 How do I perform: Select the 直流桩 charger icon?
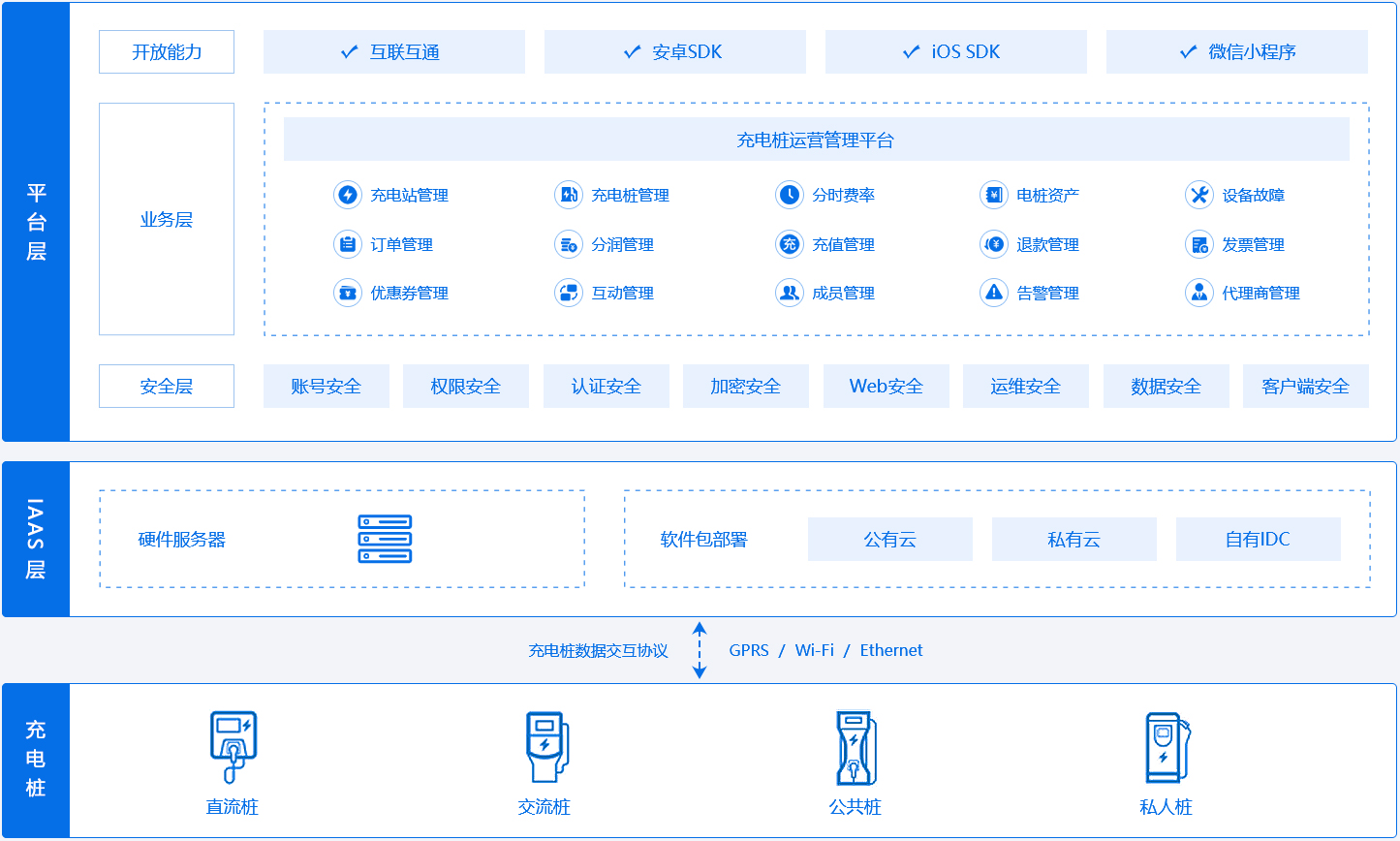click(233, 747)
